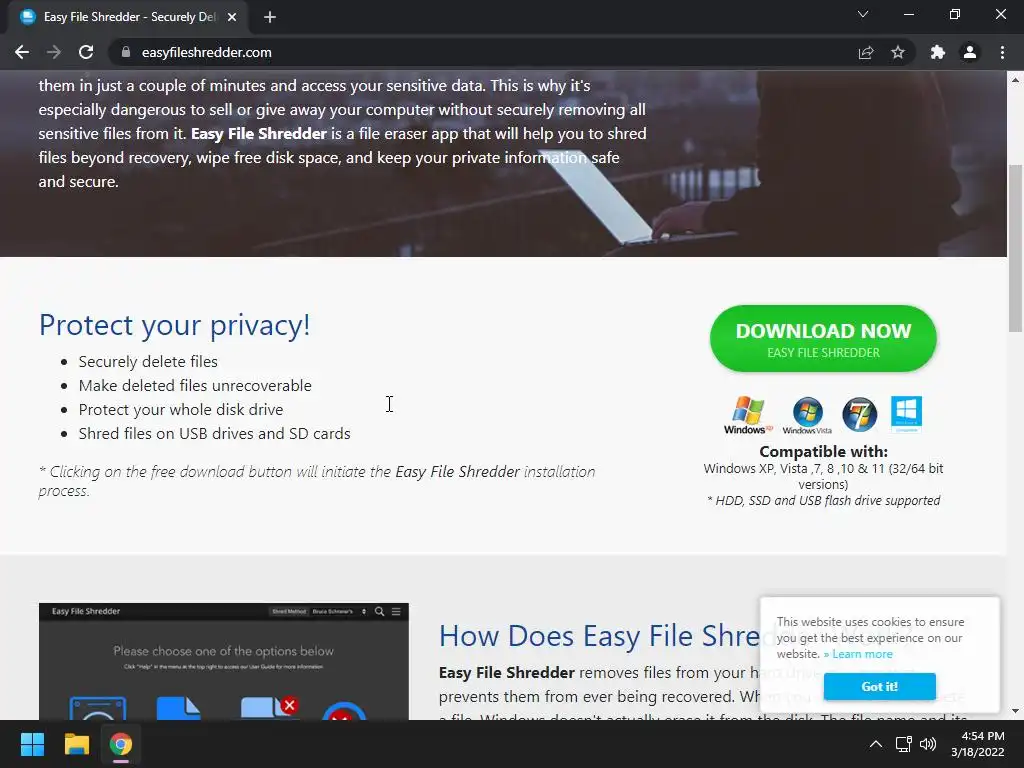This screenshot has height=768, width=1024.
Task: Minimize the Chrome window
Action: pyautogui.click(x=908, y=14)
